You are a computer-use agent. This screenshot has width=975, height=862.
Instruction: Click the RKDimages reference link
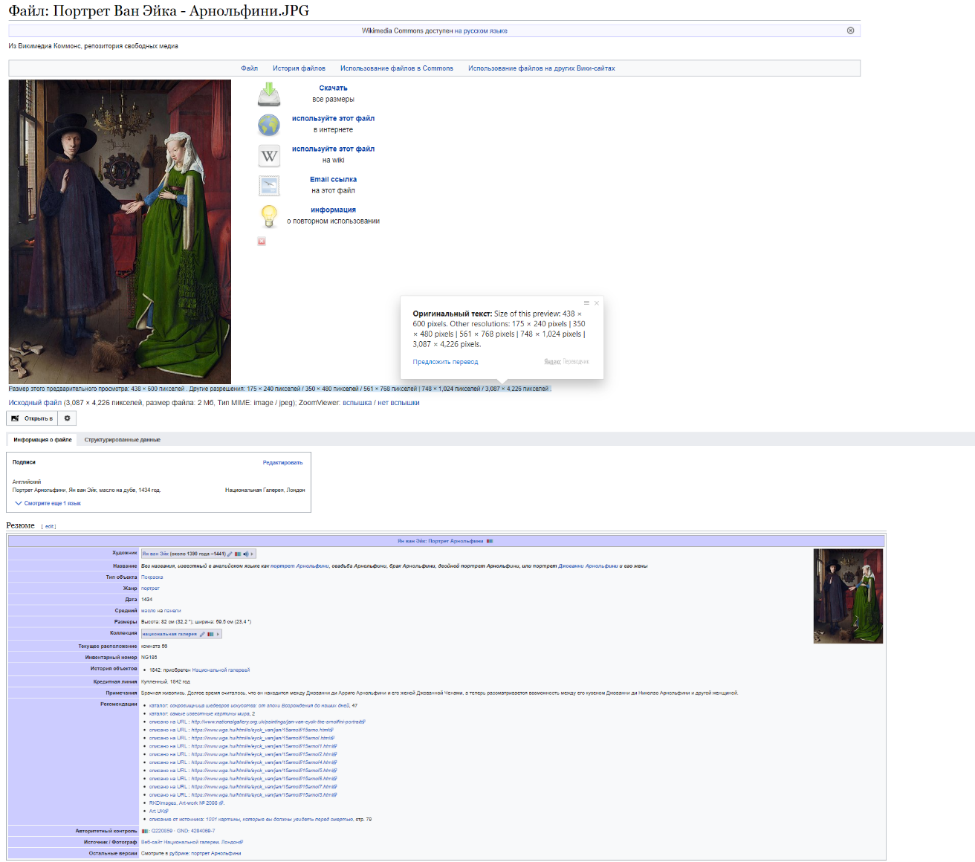tap(187, 803)
